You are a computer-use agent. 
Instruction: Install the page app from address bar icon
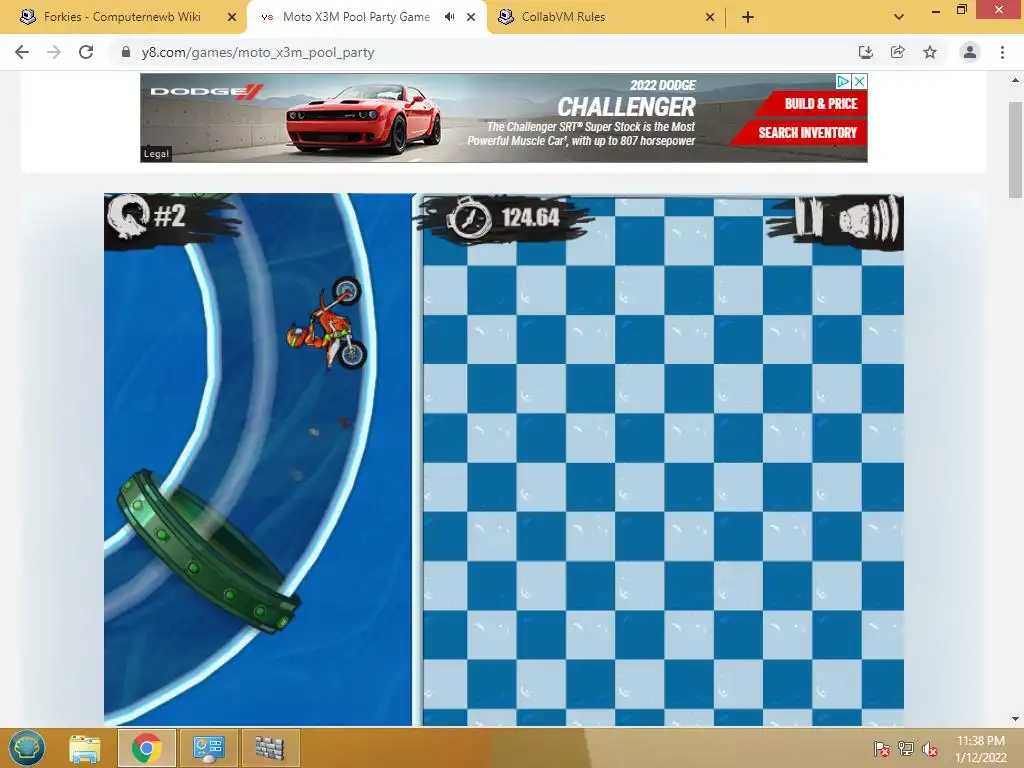click(865, 52)
